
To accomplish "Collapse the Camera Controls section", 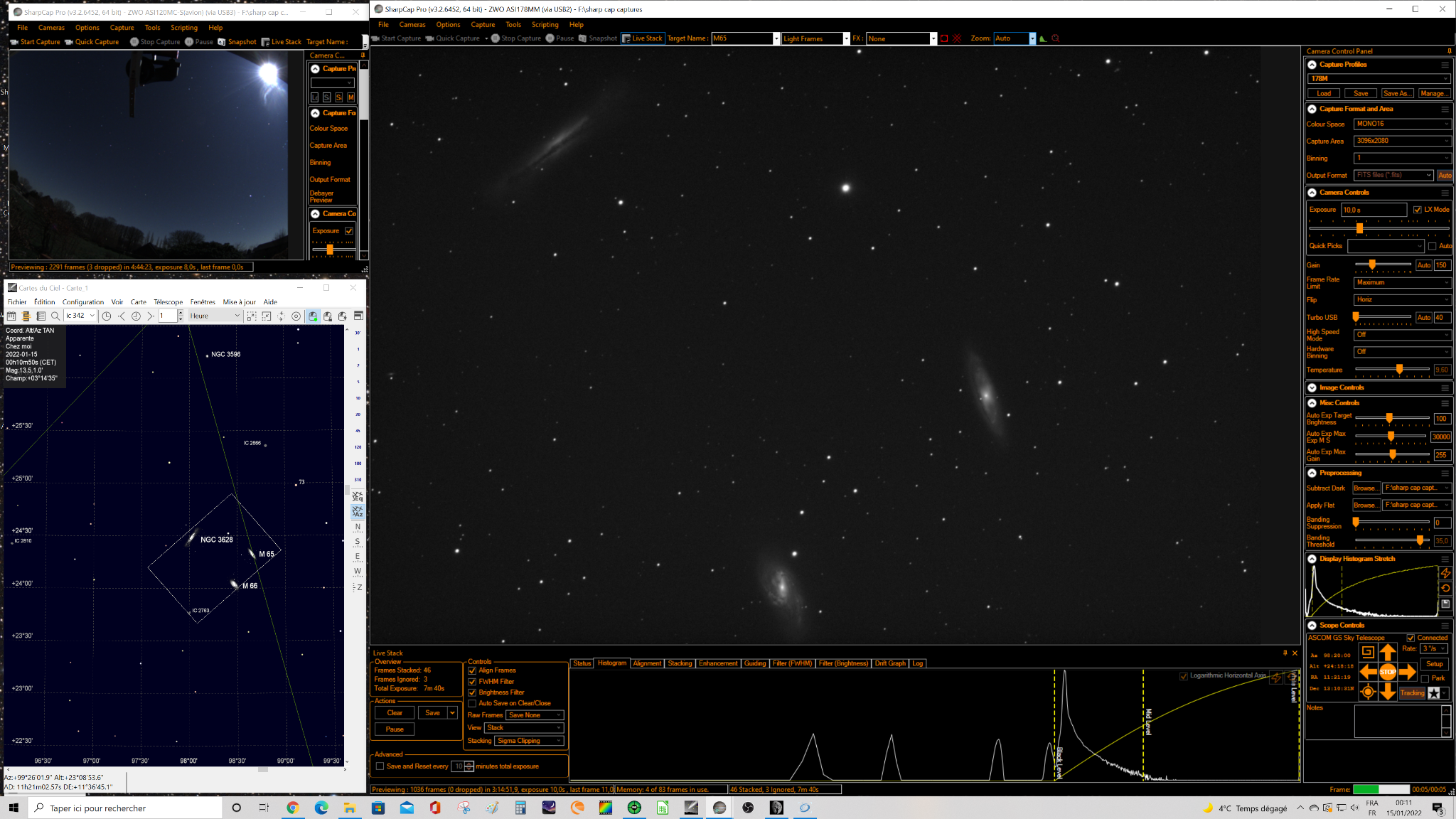I will [x=1312, y=193].
